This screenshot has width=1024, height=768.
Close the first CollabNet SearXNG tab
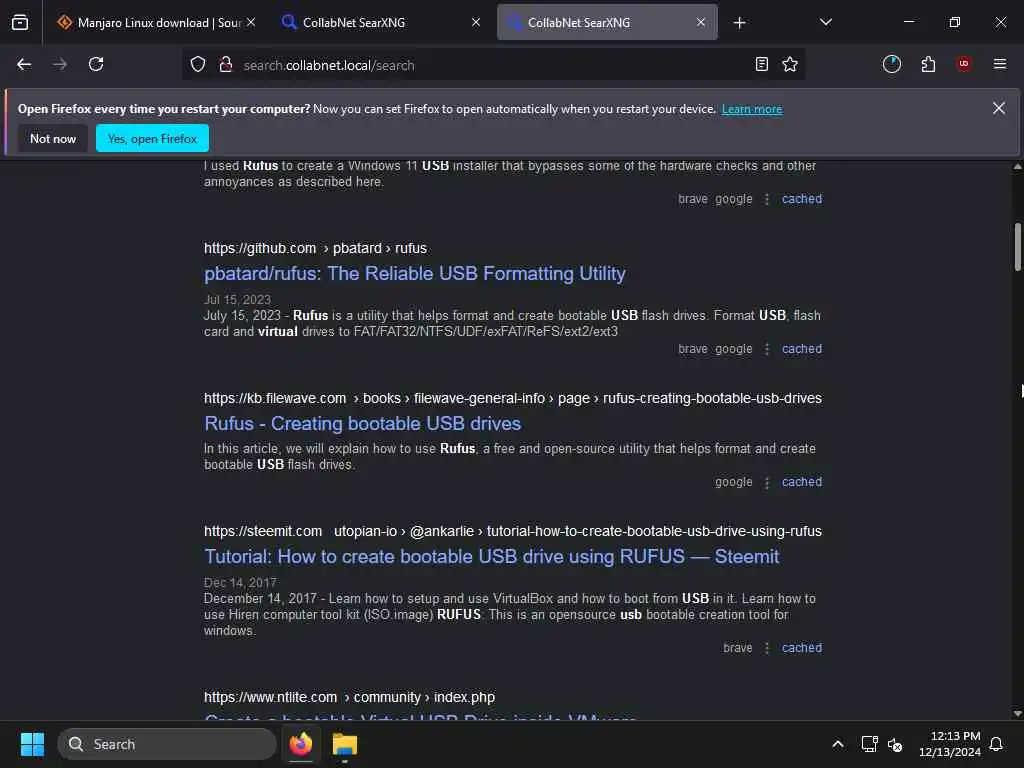point(476,22)
